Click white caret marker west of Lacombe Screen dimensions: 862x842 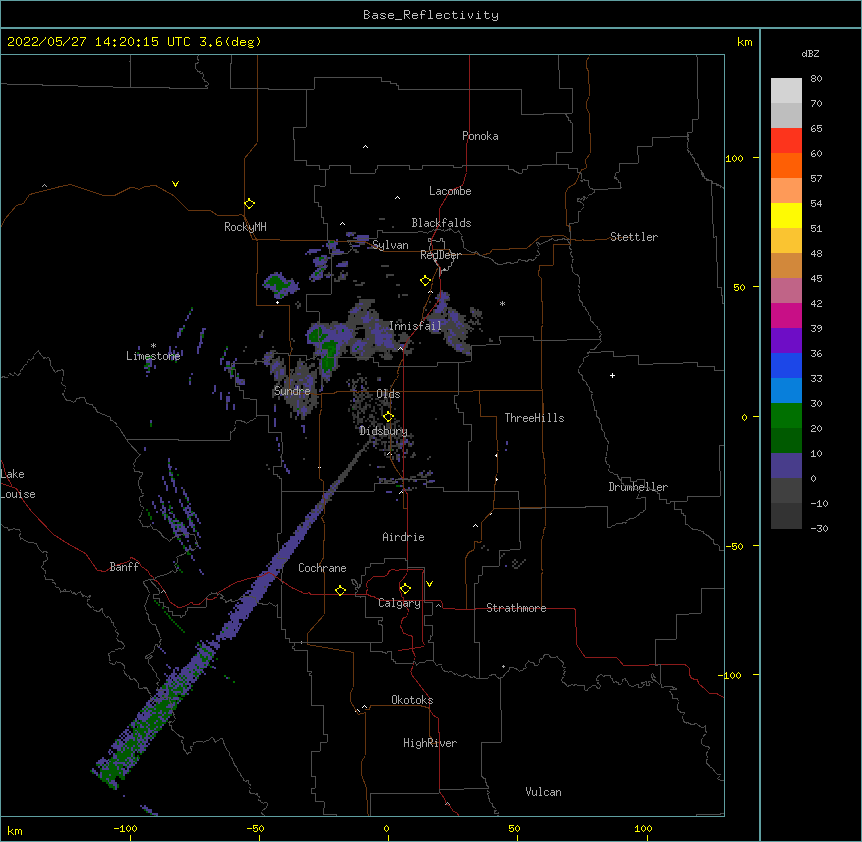397,198
